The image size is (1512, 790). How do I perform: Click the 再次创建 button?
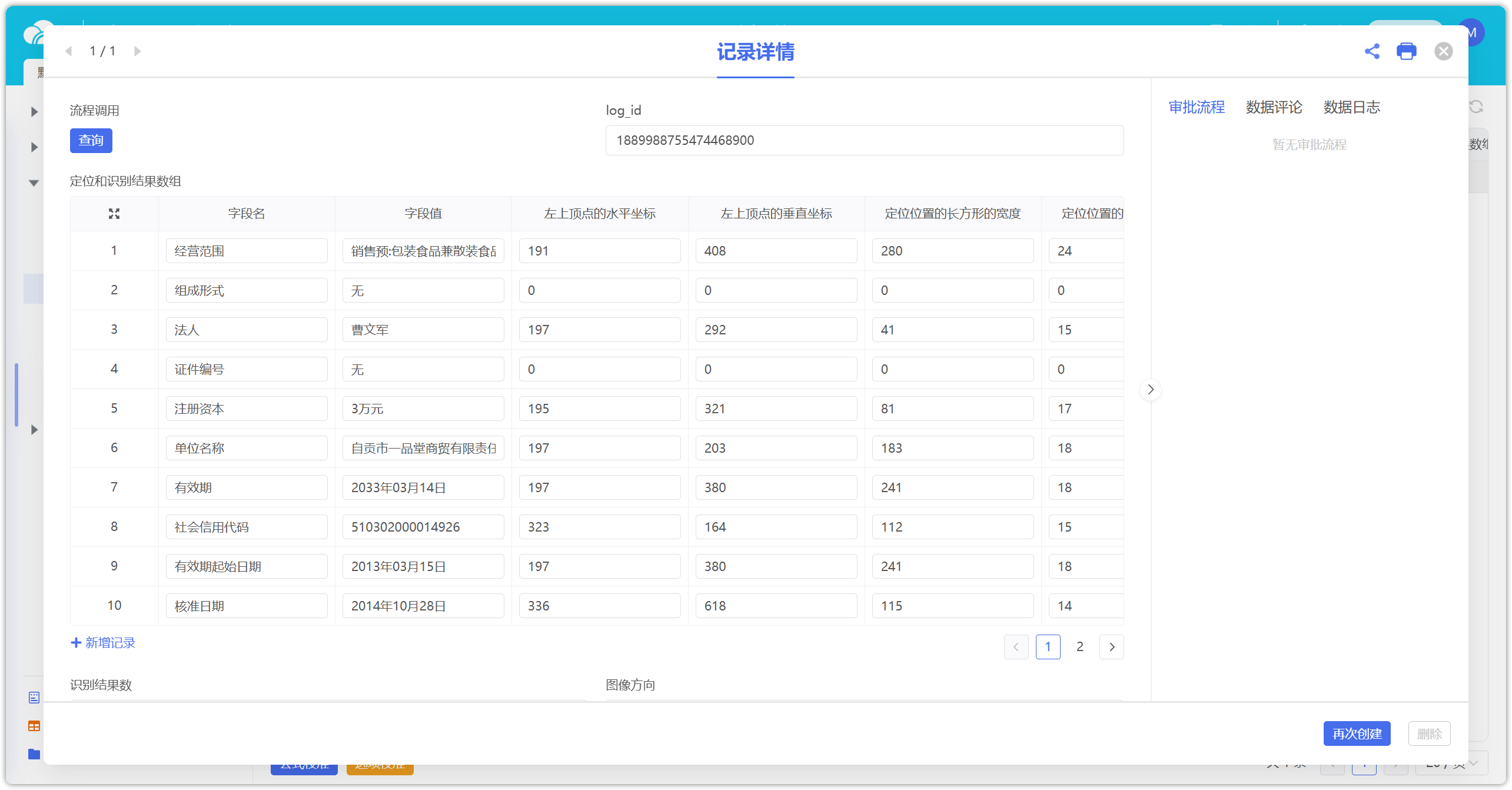click(x=1357, y=733)
